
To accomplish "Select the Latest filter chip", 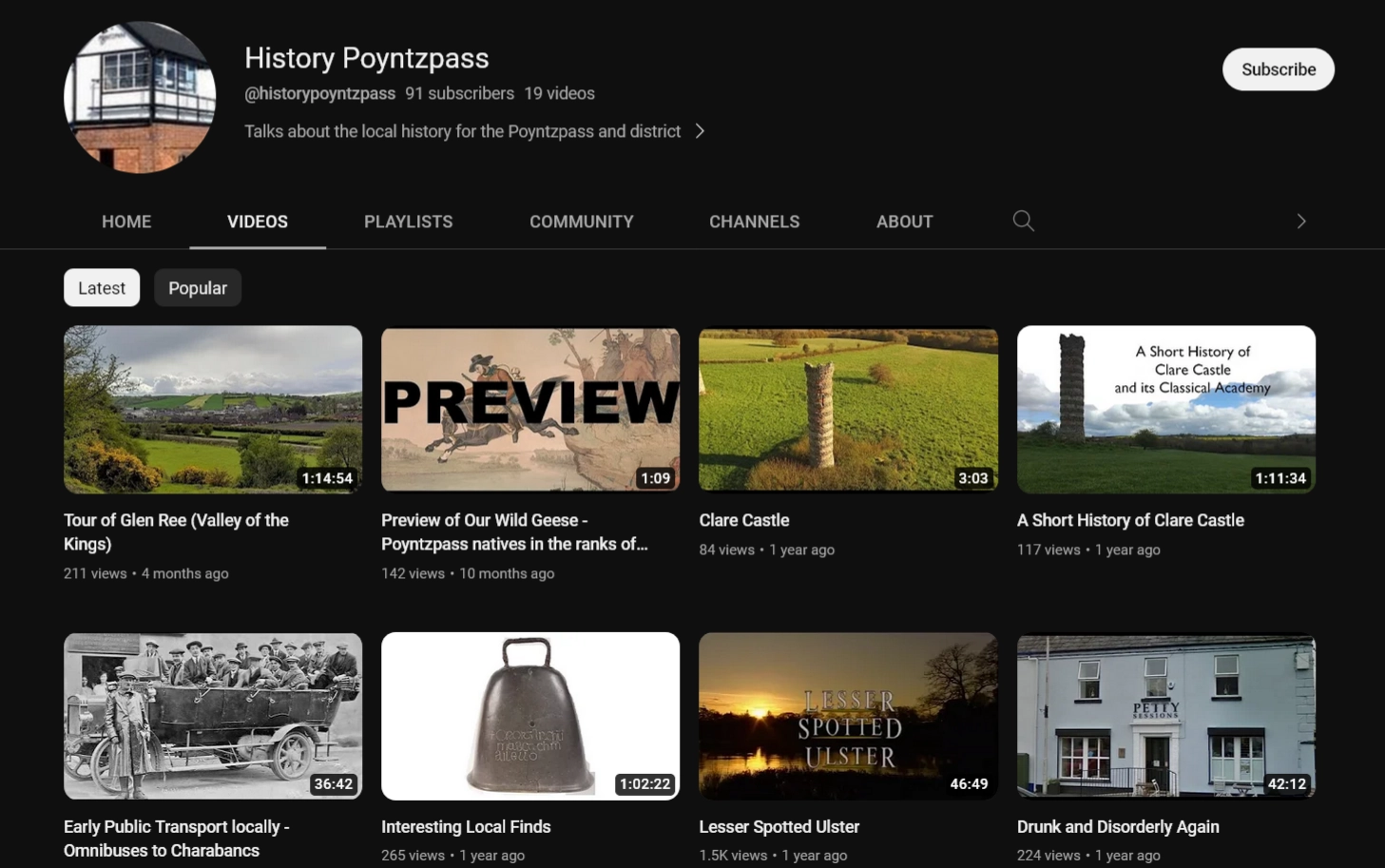I will pyautogui.click(x=101, y=287).
